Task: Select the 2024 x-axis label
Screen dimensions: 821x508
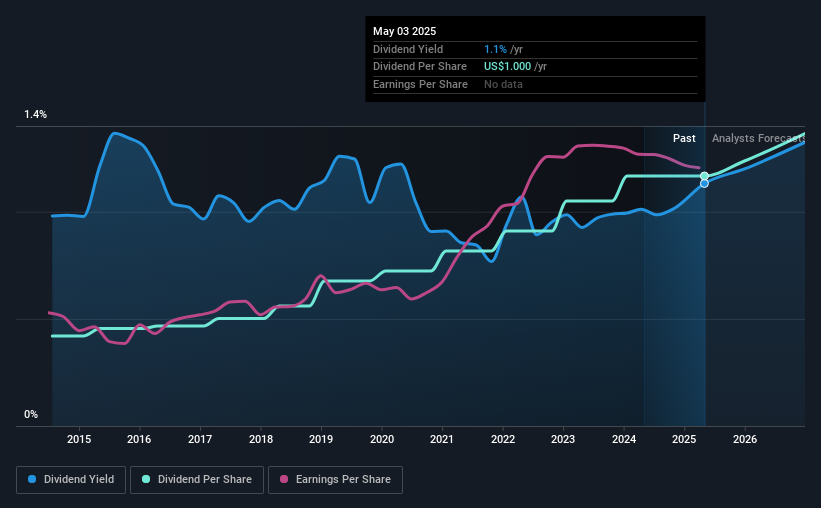Action: (x=624, y=439)
